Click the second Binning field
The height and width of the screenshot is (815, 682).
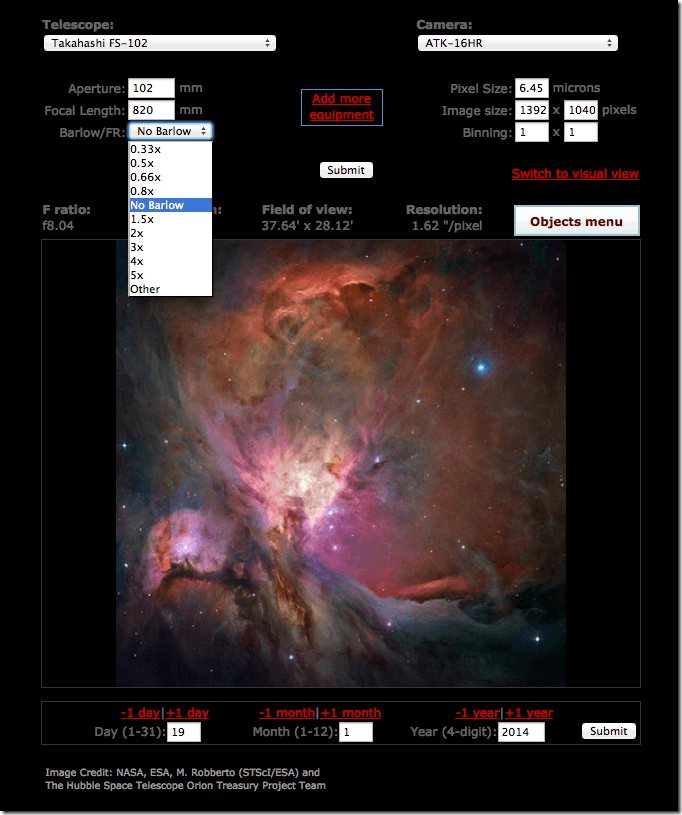pyautogui.click(x=581, y=132)
